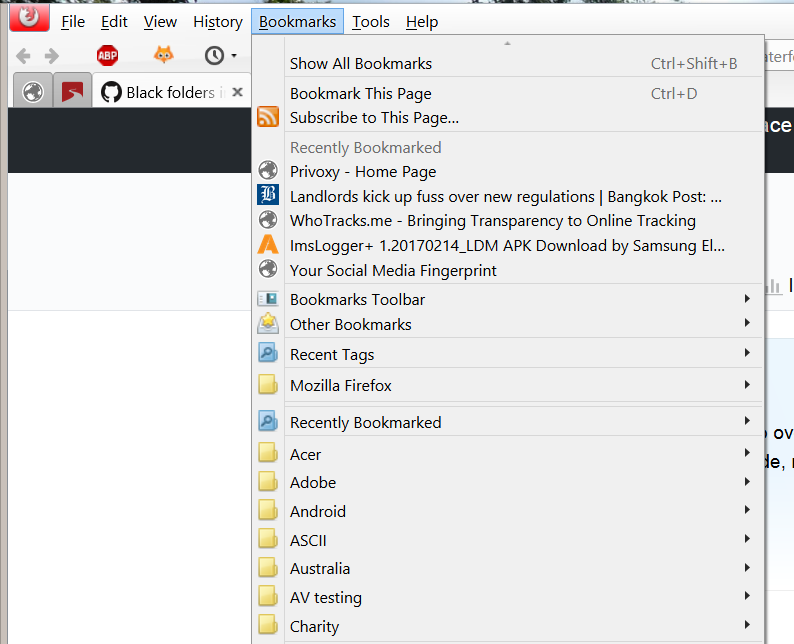
Task: Click the Recent Tags search folder icon
Action: coord(268,352)
